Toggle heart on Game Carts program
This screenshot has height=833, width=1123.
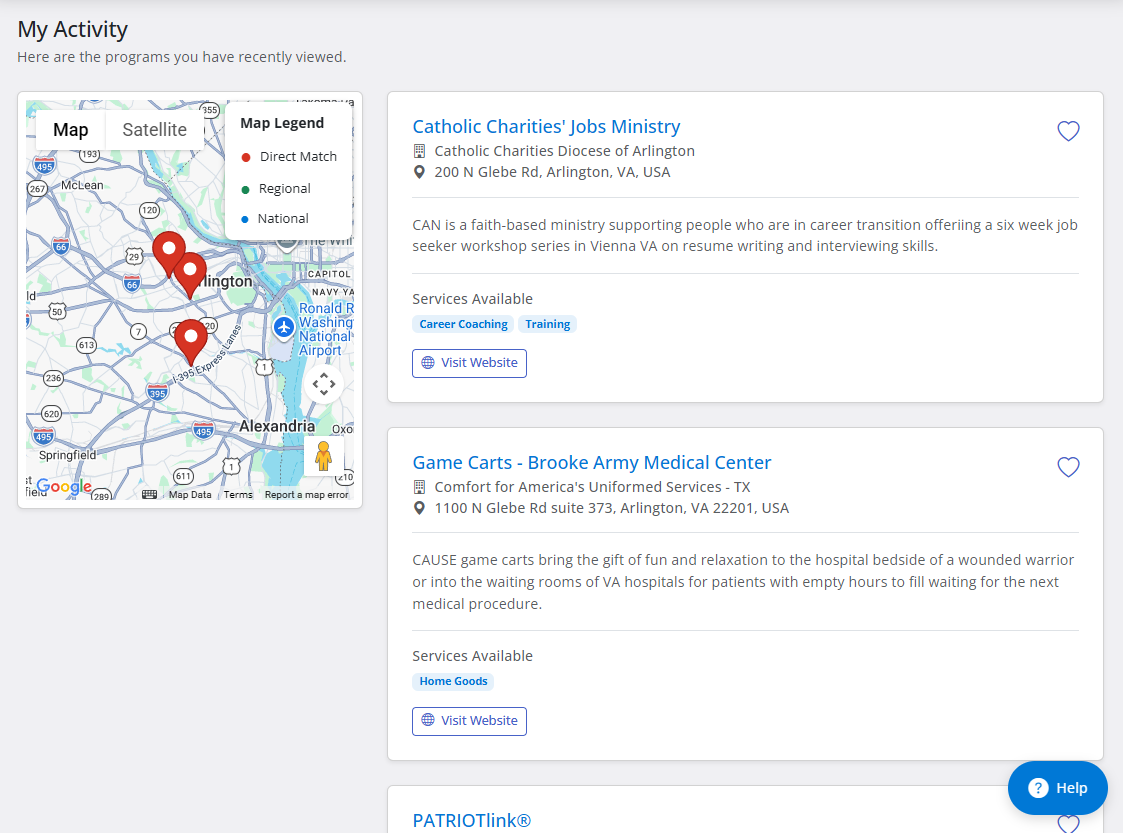(1068, 467)
